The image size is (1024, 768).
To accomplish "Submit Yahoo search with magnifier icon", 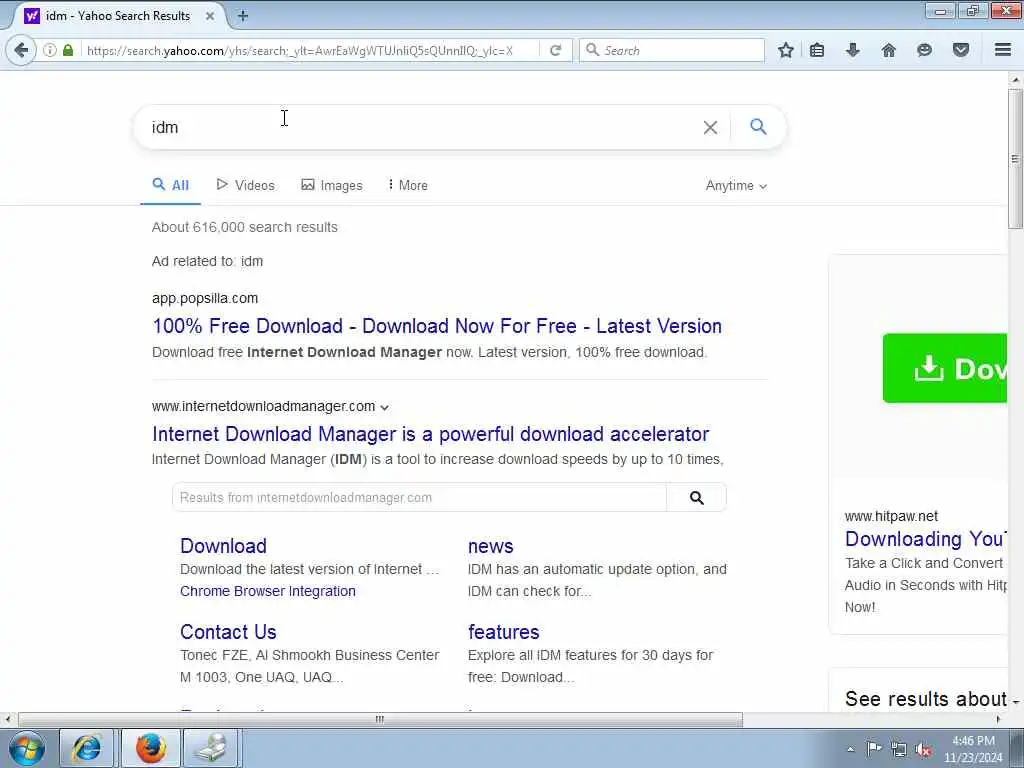I will click(x=758, y=127).
